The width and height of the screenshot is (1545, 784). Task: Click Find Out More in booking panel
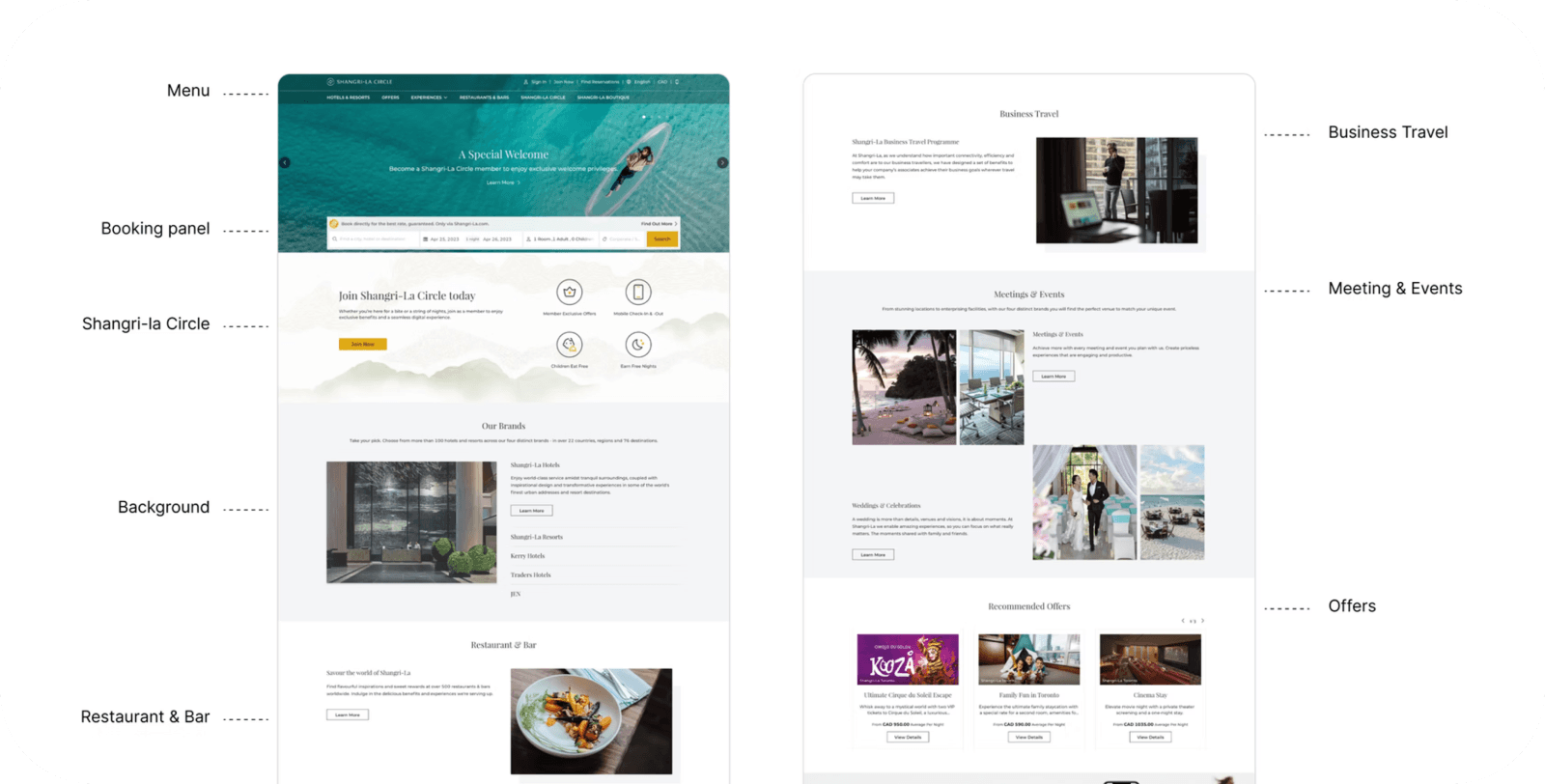(660, 224)
